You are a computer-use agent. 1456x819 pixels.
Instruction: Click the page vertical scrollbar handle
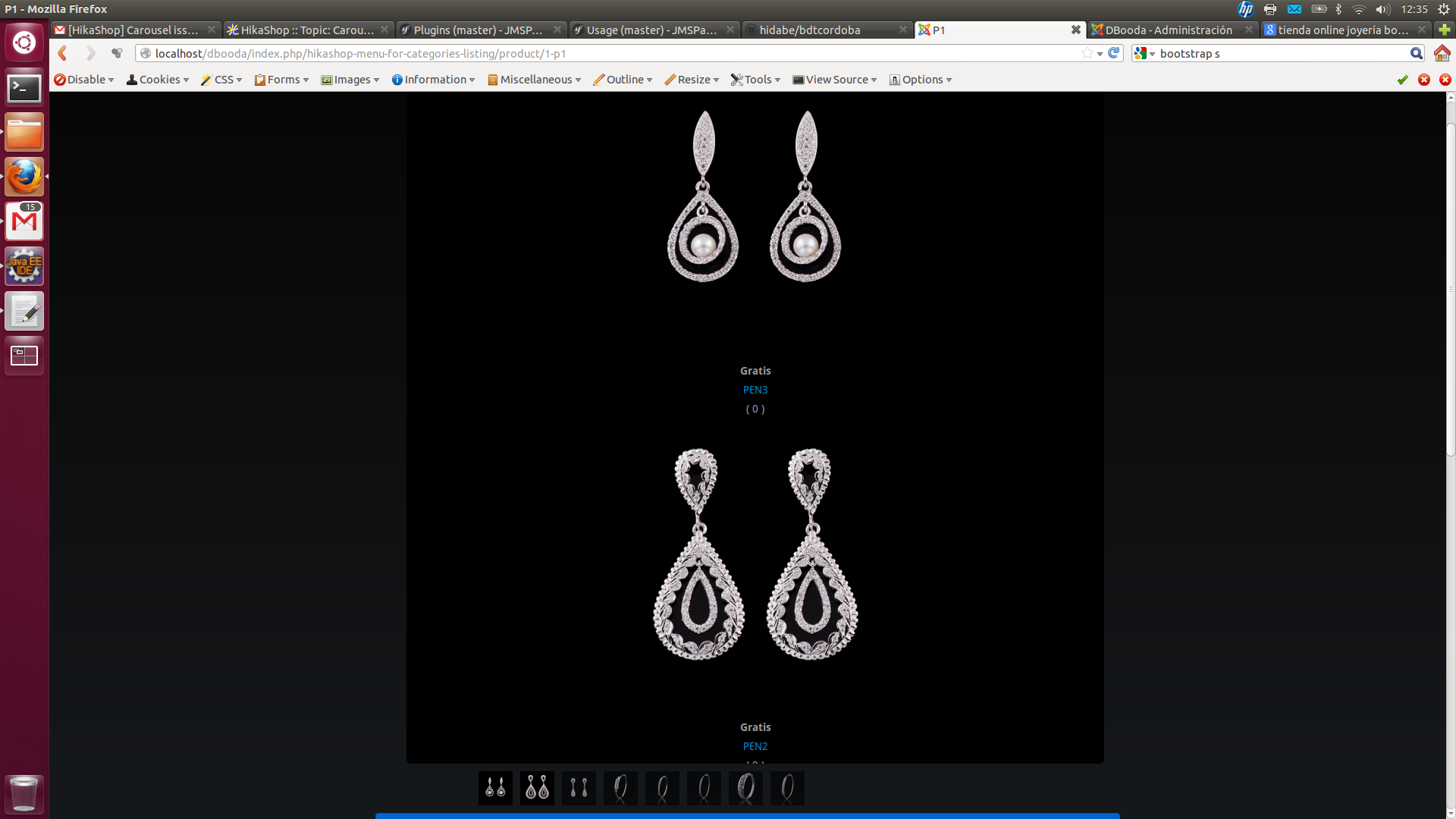(1451, 288)
